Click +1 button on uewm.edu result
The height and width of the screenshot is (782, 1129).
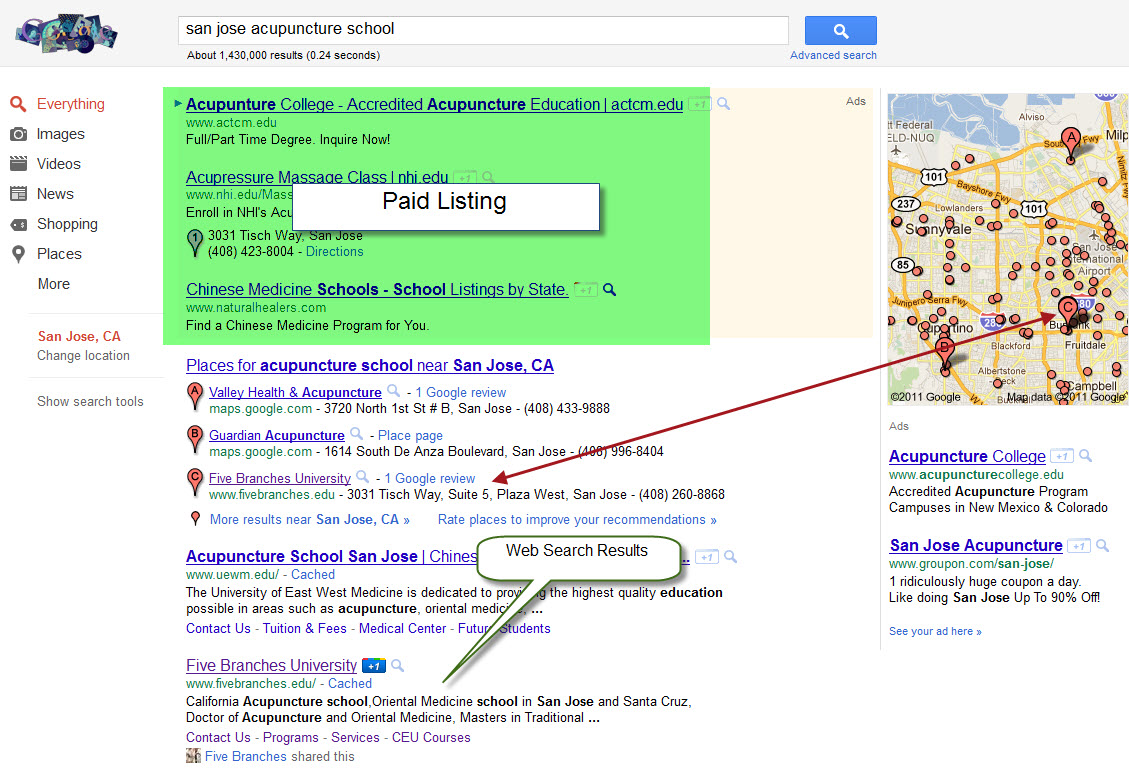(x=707, y=557)
